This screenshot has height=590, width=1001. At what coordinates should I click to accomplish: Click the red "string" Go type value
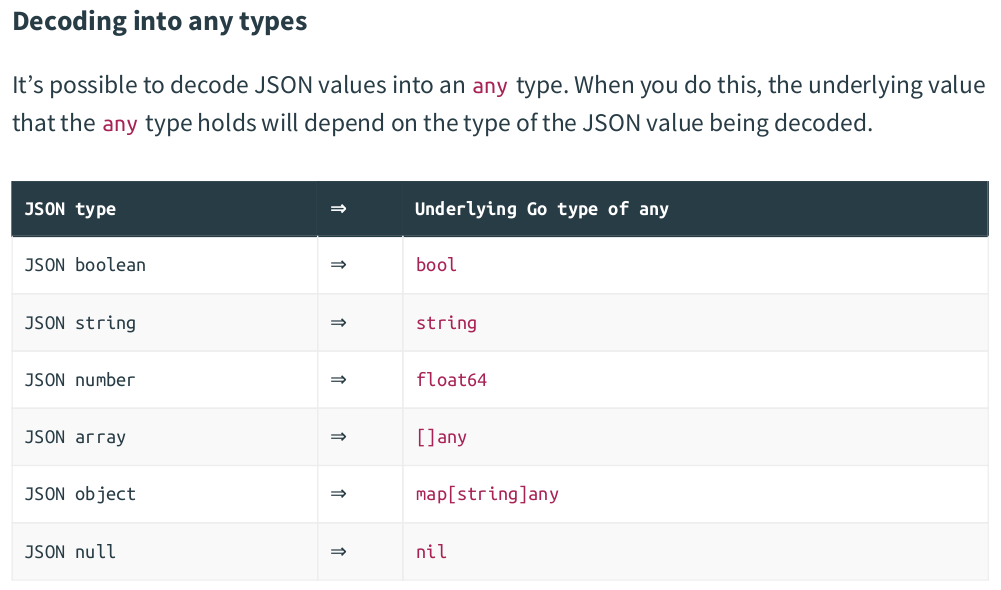tap(446, 323)
